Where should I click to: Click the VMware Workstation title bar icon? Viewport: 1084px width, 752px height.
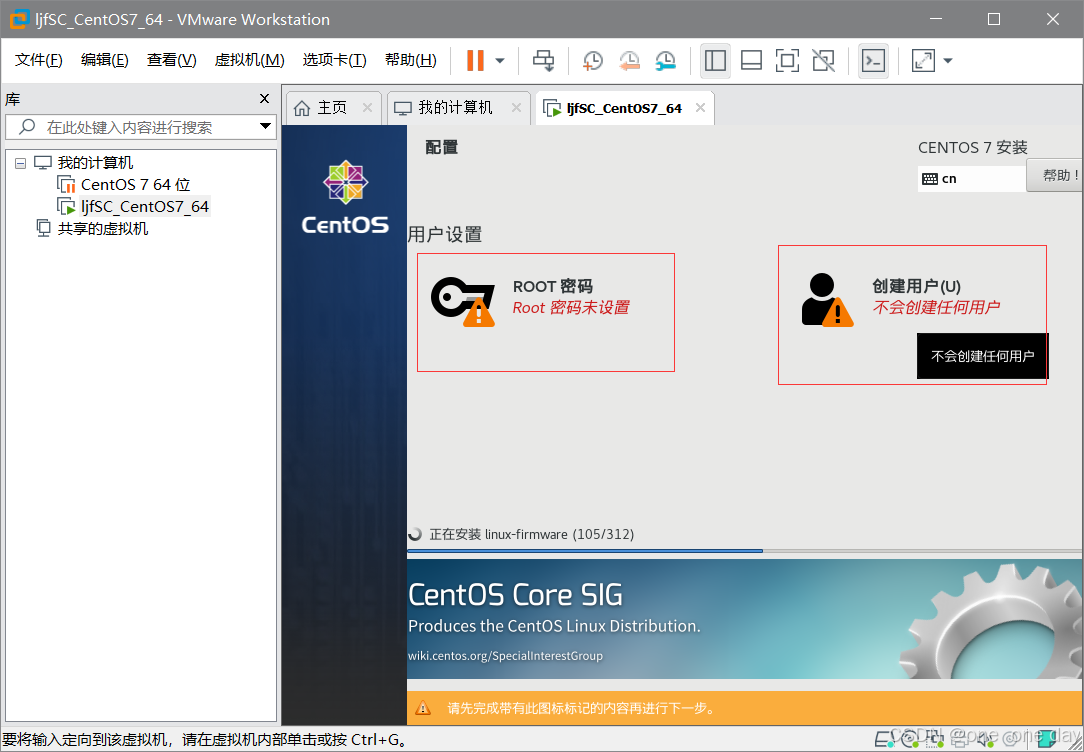19,19
